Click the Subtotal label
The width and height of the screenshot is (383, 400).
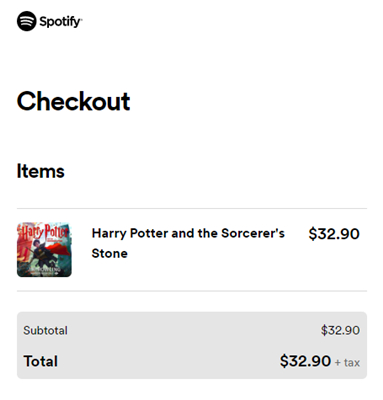point(45,330)
